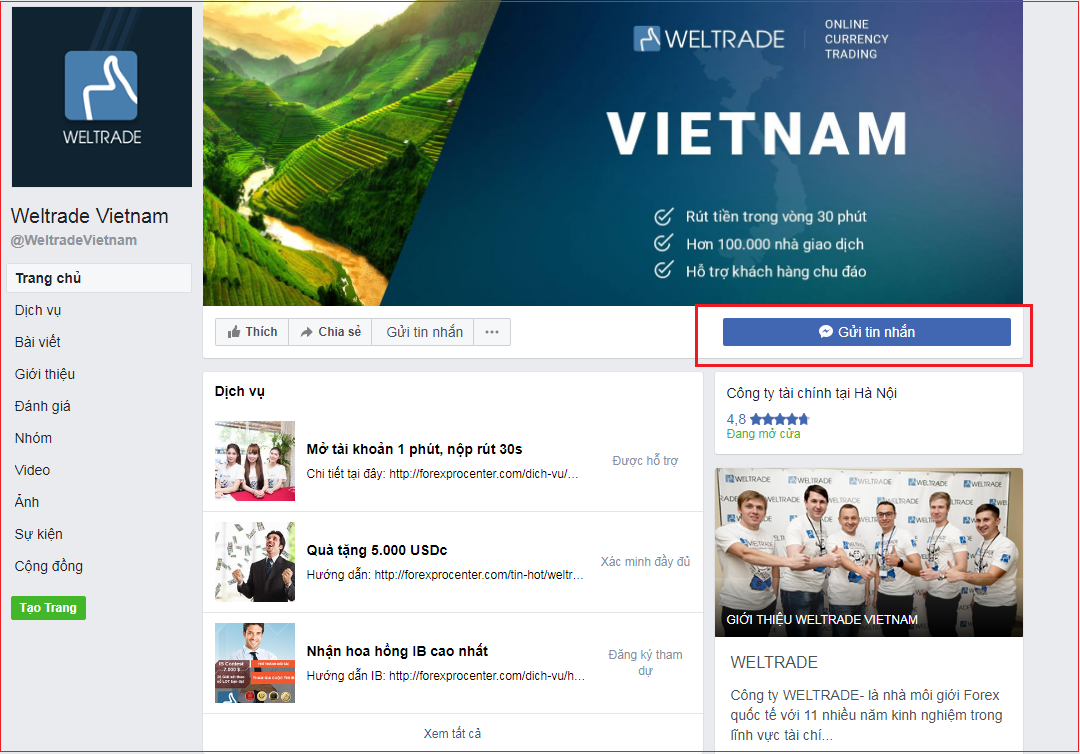This screenshot has height=754, width=1080.
Task: Click Hướng dẫn tin-hot link text
Action: [x=445, y=575]
